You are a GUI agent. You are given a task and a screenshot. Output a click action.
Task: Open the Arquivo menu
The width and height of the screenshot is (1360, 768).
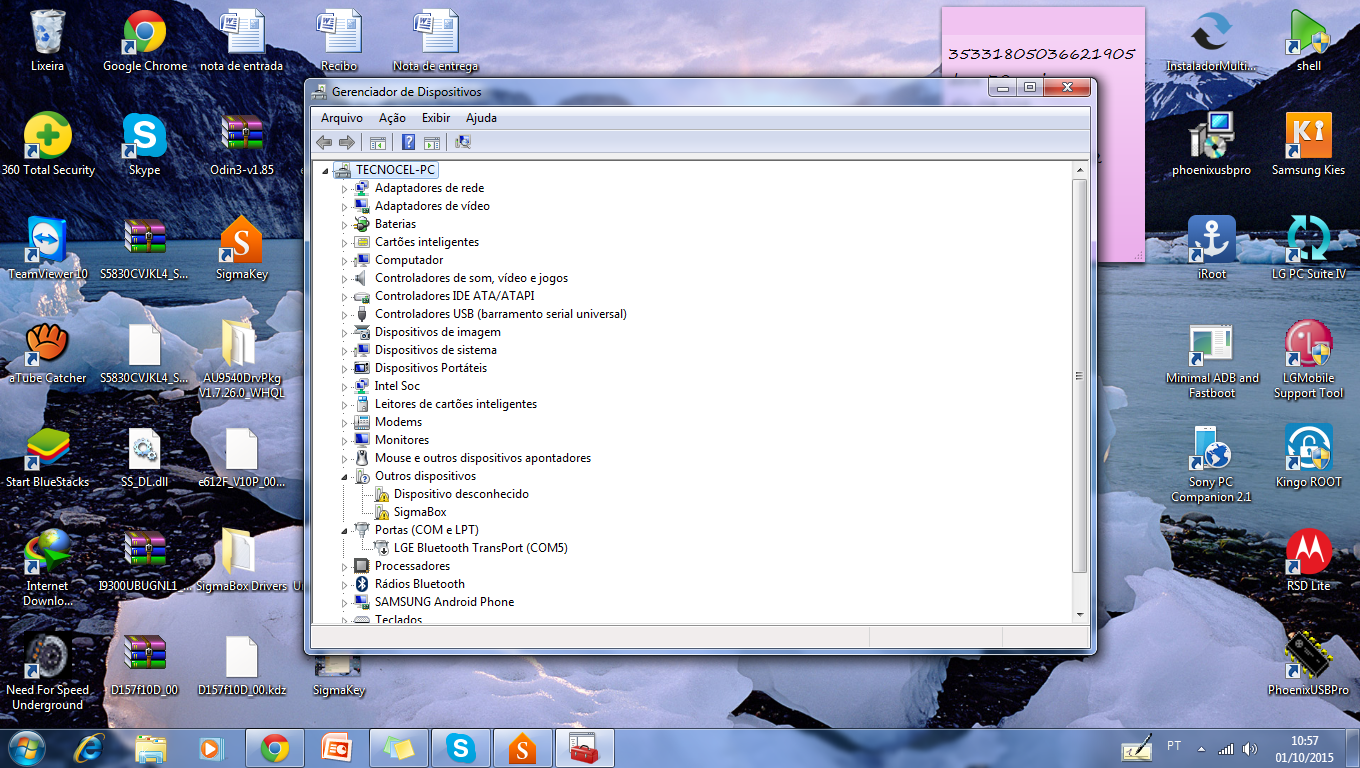342,118
